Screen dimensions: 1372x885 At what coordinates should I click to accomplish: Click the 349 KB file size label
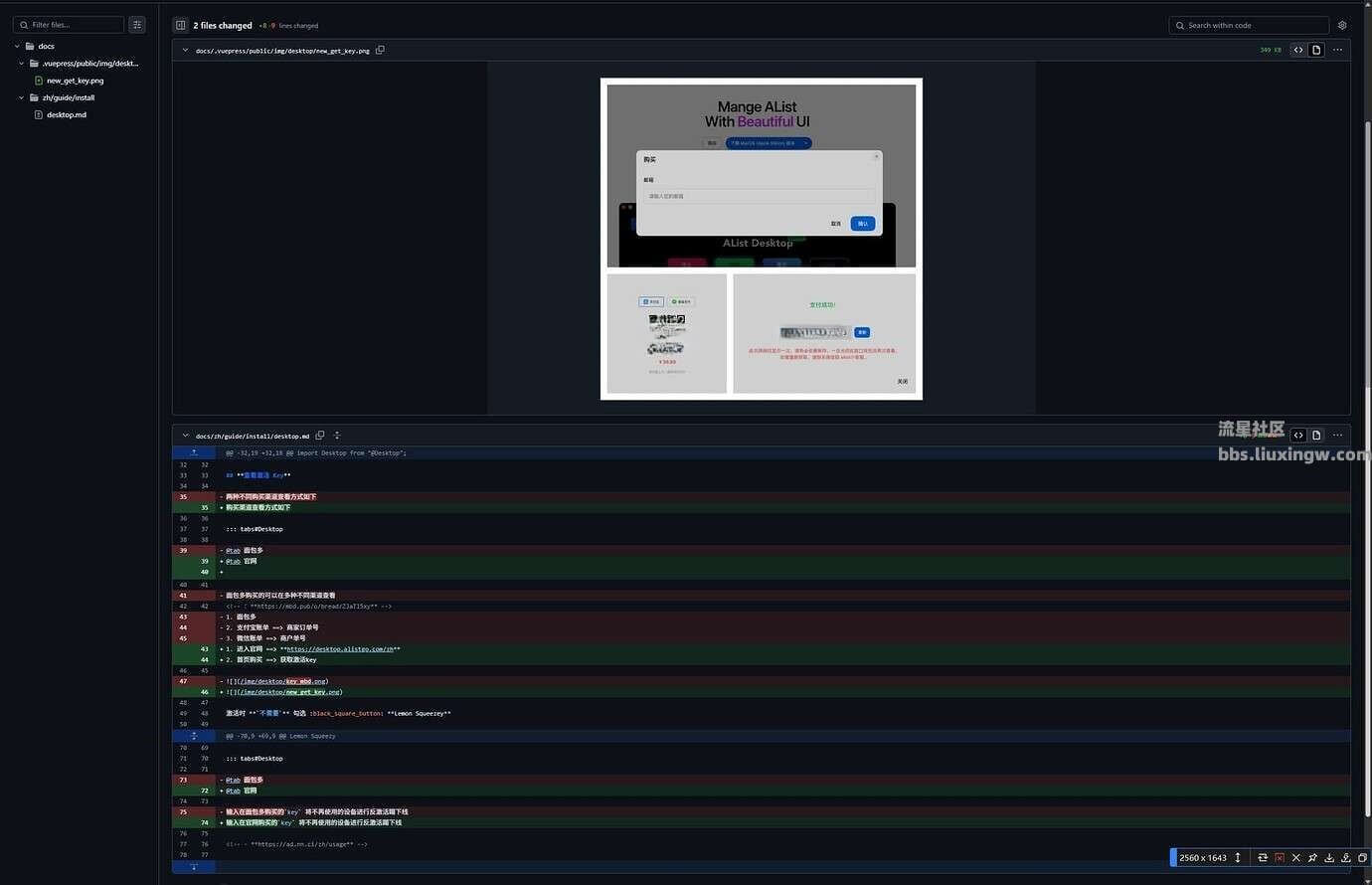tap(1271, 50)
